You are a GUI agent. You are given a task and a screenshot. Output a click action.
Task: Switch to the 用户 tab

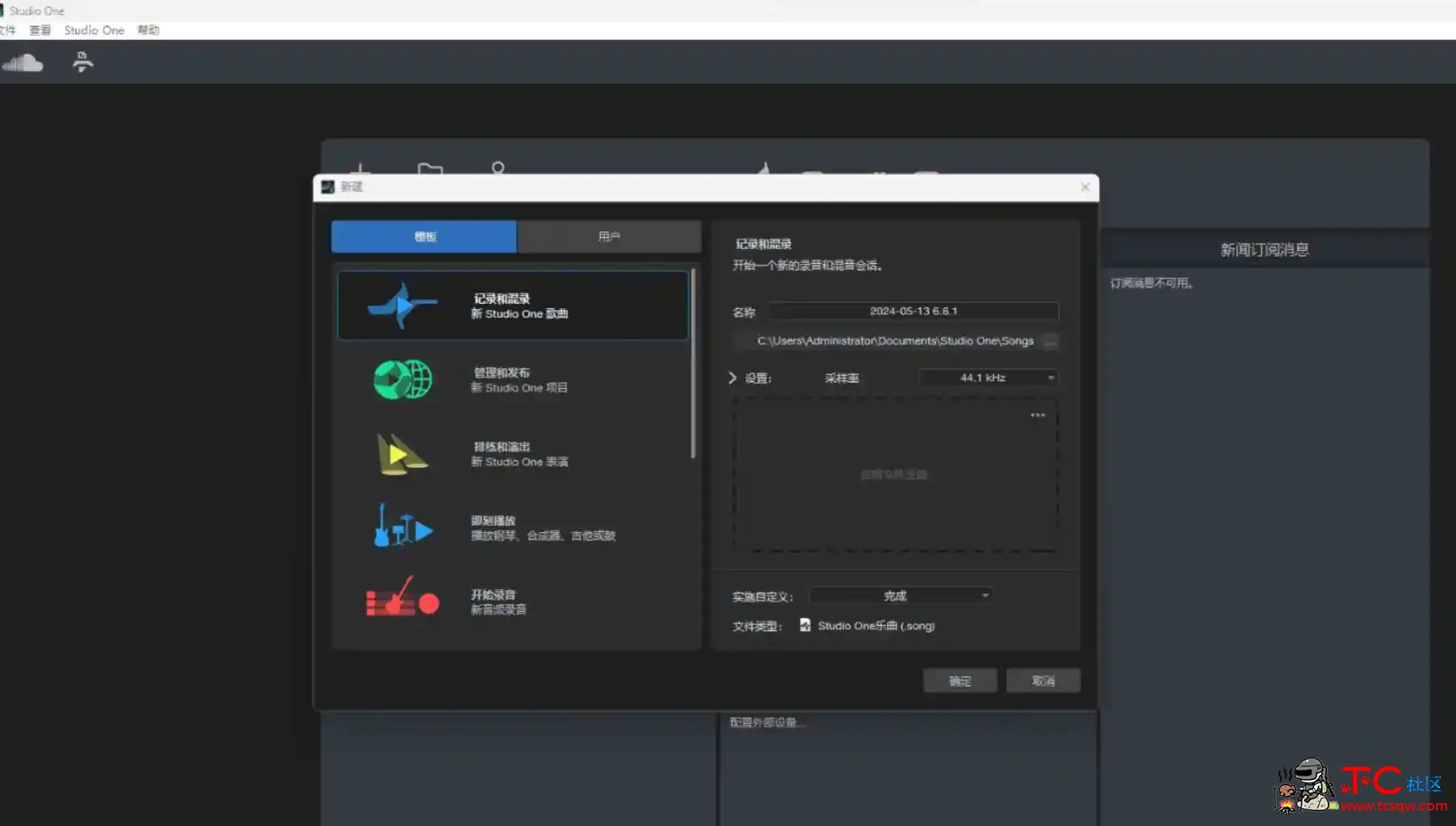609,236
